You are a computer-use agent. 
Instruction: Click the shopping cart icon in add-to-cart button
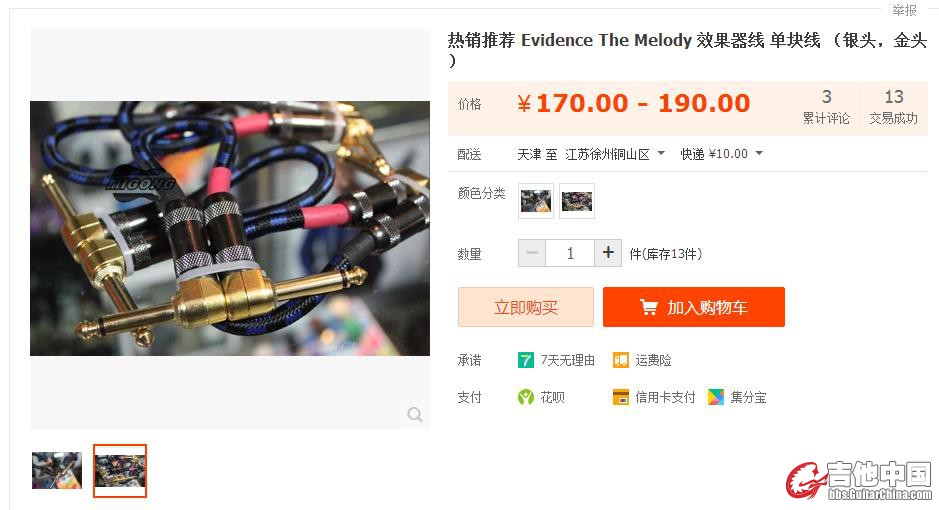click(x=649, y=307)
